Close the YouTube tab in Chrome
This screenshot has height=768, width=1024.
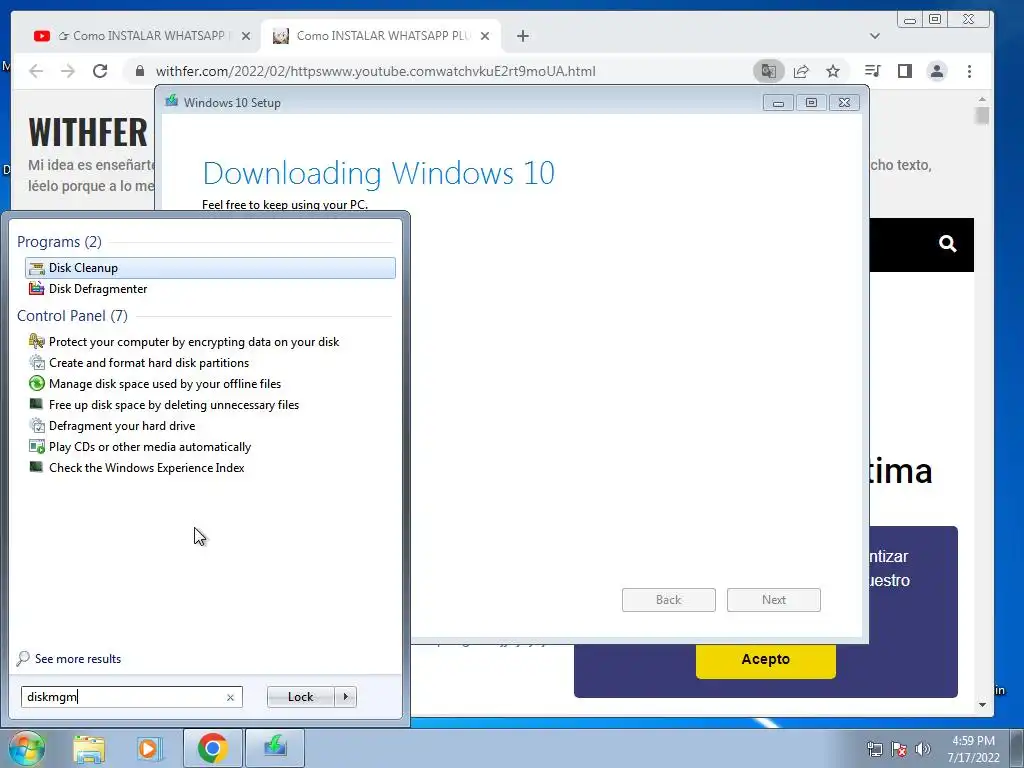tap(246, 36)
